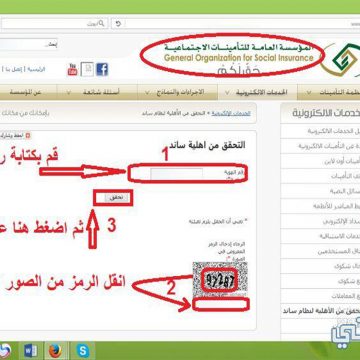The image size is (360, 360).
Task: Click the ID number input field
Action: pyautogui.click(x=176, y=174)
